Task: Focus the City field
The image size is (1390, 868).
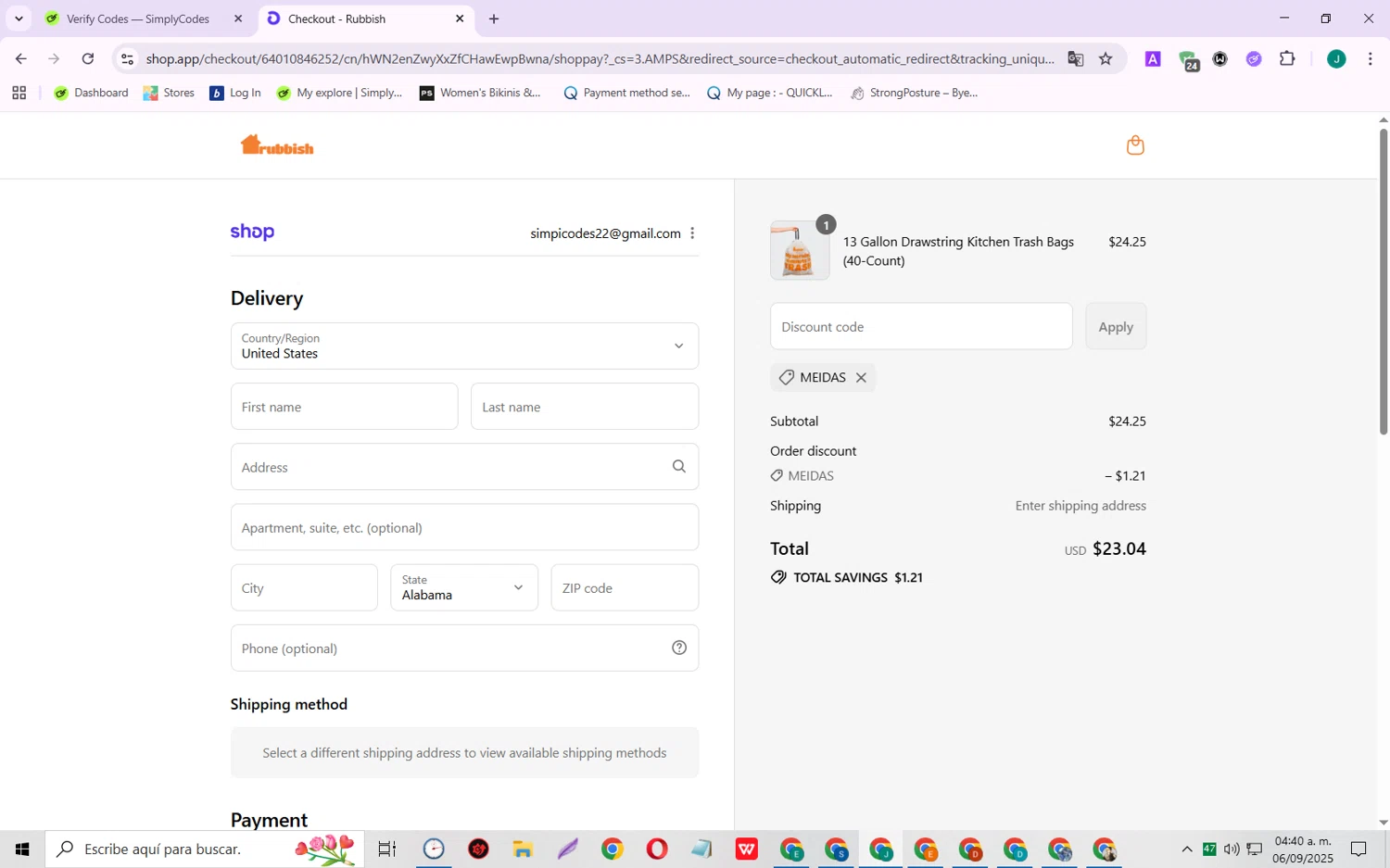Action: tap(304, 588)
